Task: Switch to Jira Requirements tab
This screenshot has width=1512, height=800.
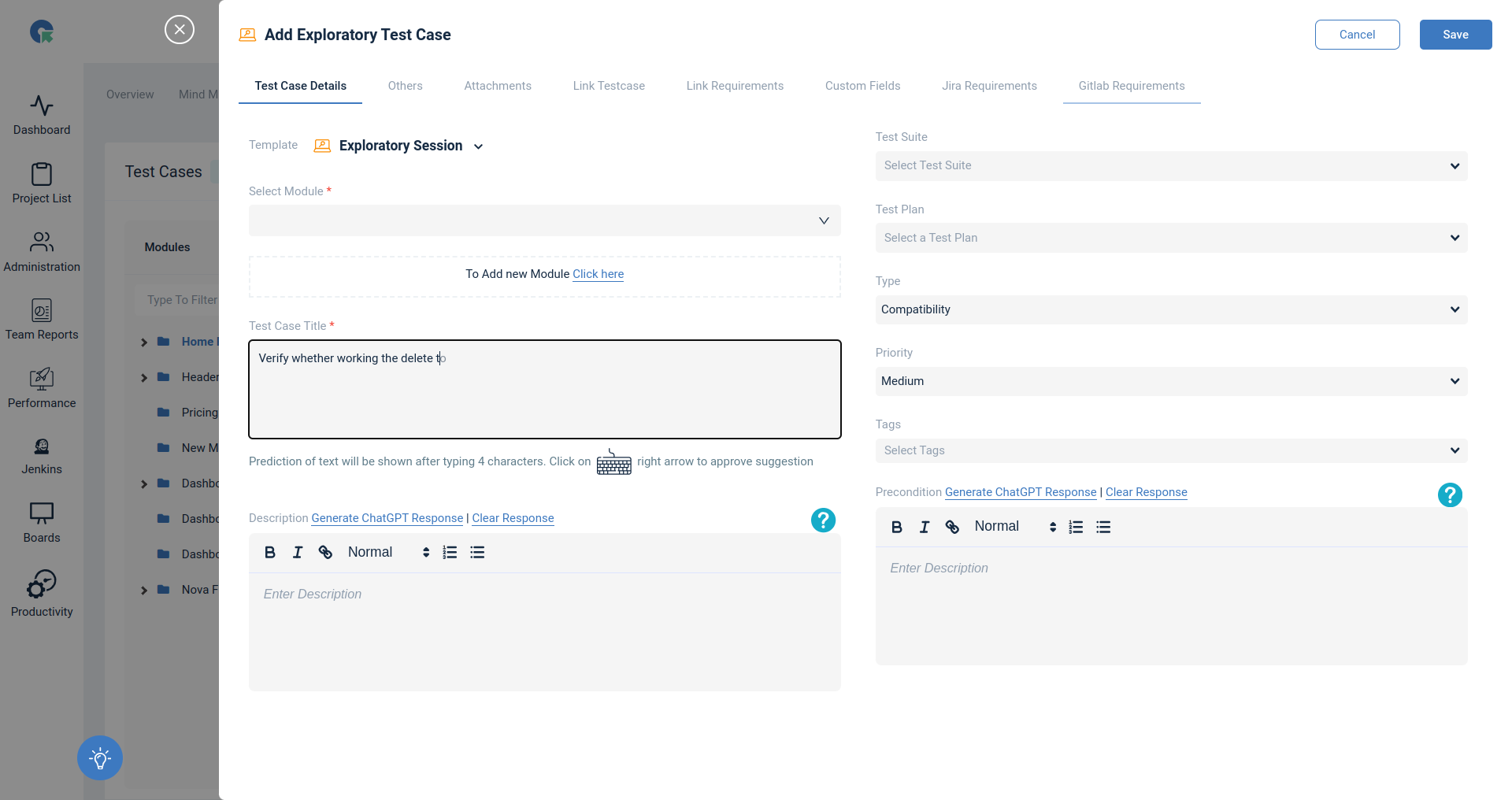Action: pyautogui.click(x=989, y=86)
